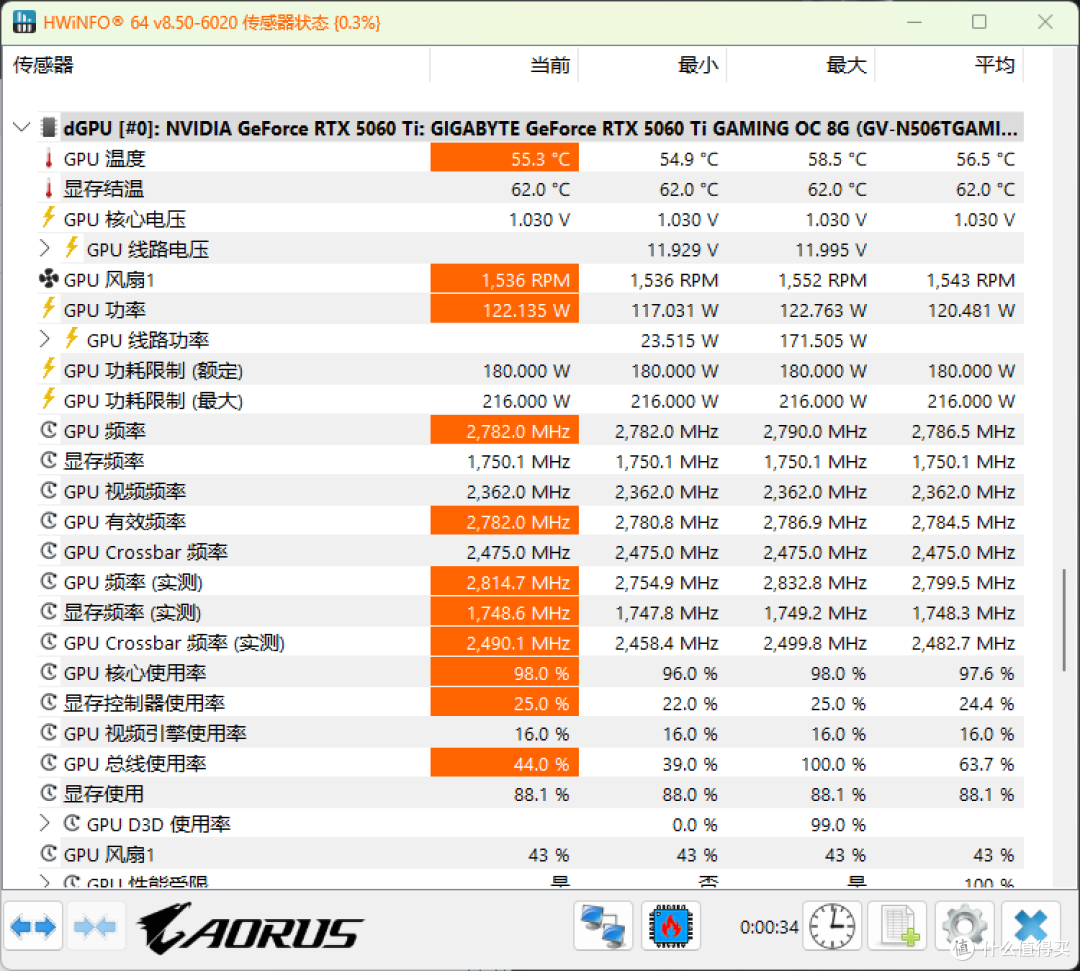The height and width of the screenshot is (971, 1080).
Task: Select the 显存控制器使用率 row label
Action: [x=145, y=703]
